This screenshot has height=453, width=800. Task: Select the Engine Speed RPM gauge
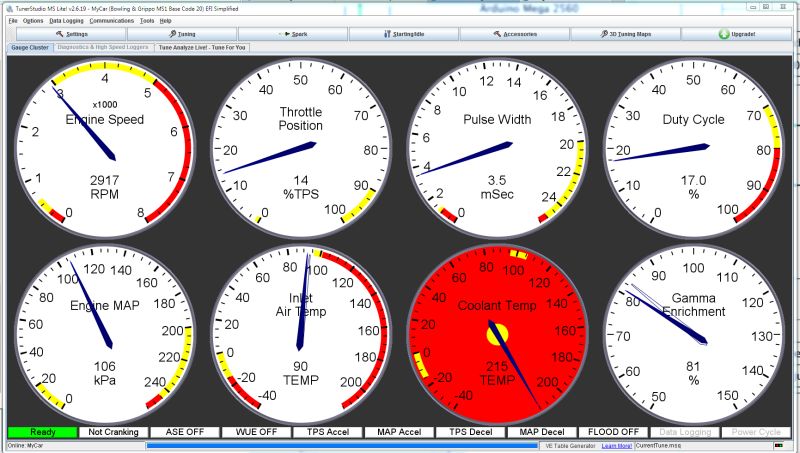105,148
